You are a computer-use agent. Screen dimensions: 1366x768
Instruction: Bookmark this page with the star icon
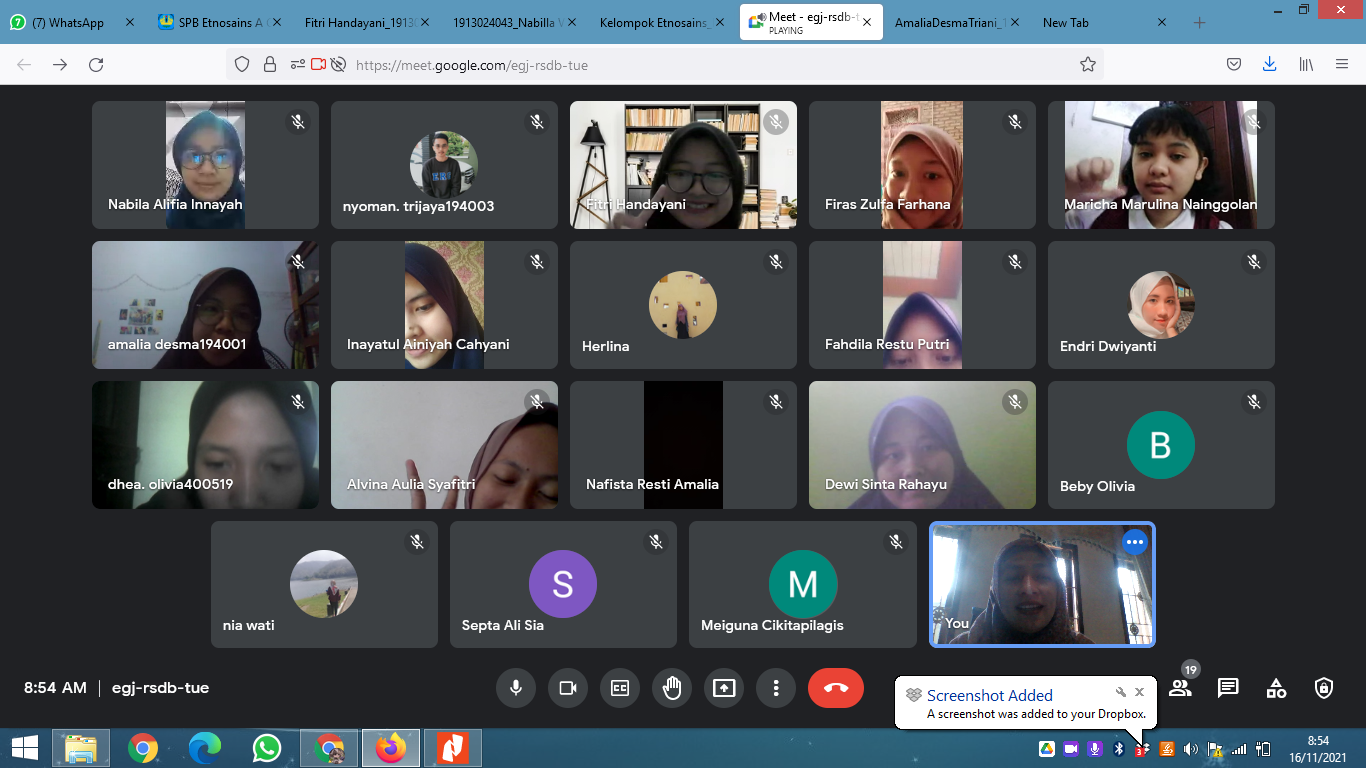click(1088, 65)
